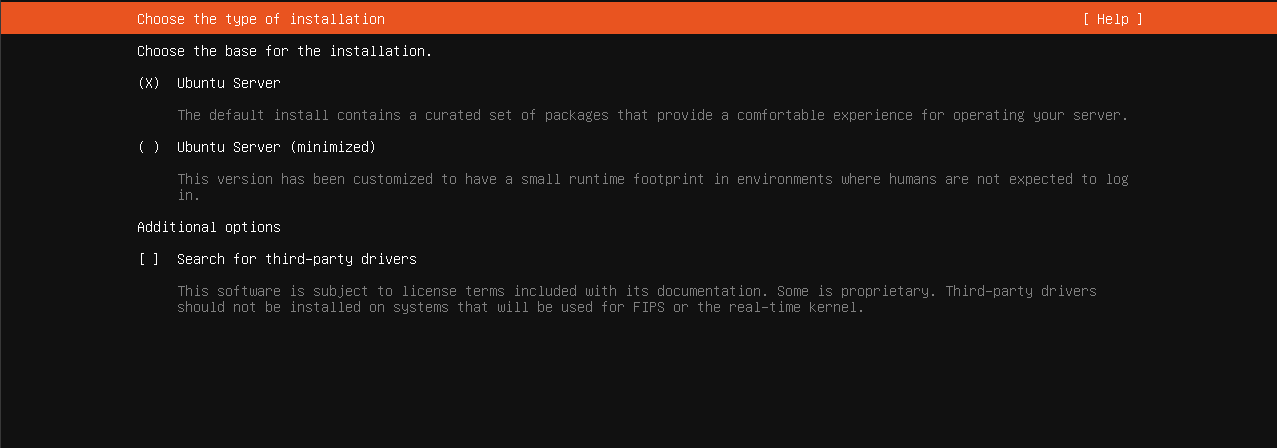Select the Ubuntu Server radio button
1277x448 pixels.
[x=149, y=83]
